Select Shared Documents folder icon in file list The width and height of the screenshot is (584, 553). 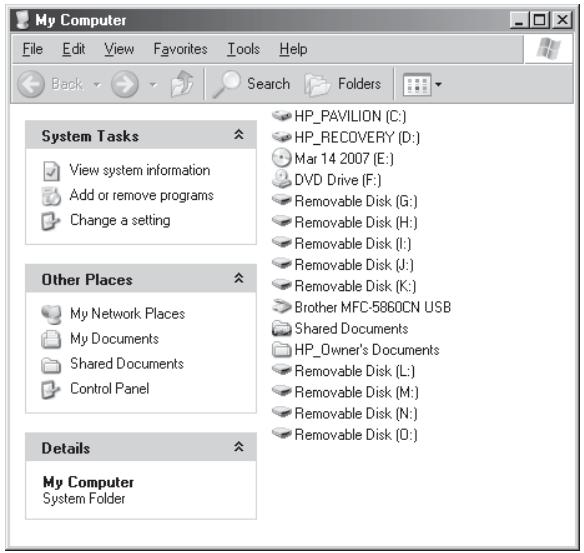[x=282, y=328]
